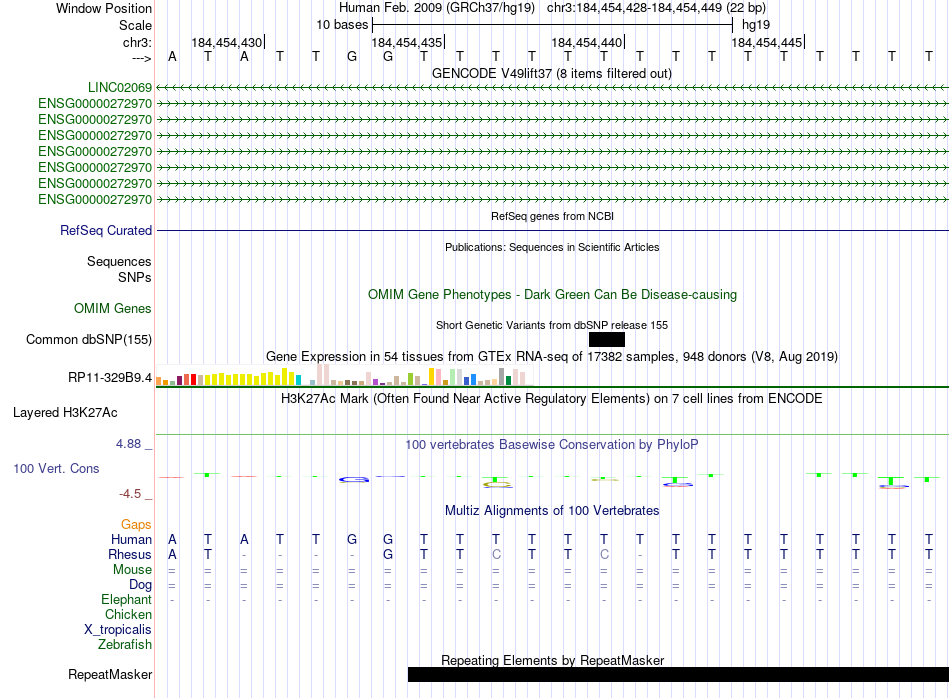Open Repeating Elements by RepeatMasker title

(552, 660)
